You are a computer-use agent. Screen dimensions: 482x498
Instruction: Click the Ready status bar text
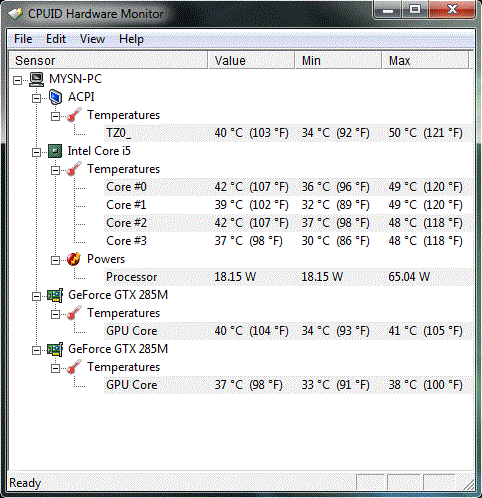pyautogui.click(x=25, y=483)
